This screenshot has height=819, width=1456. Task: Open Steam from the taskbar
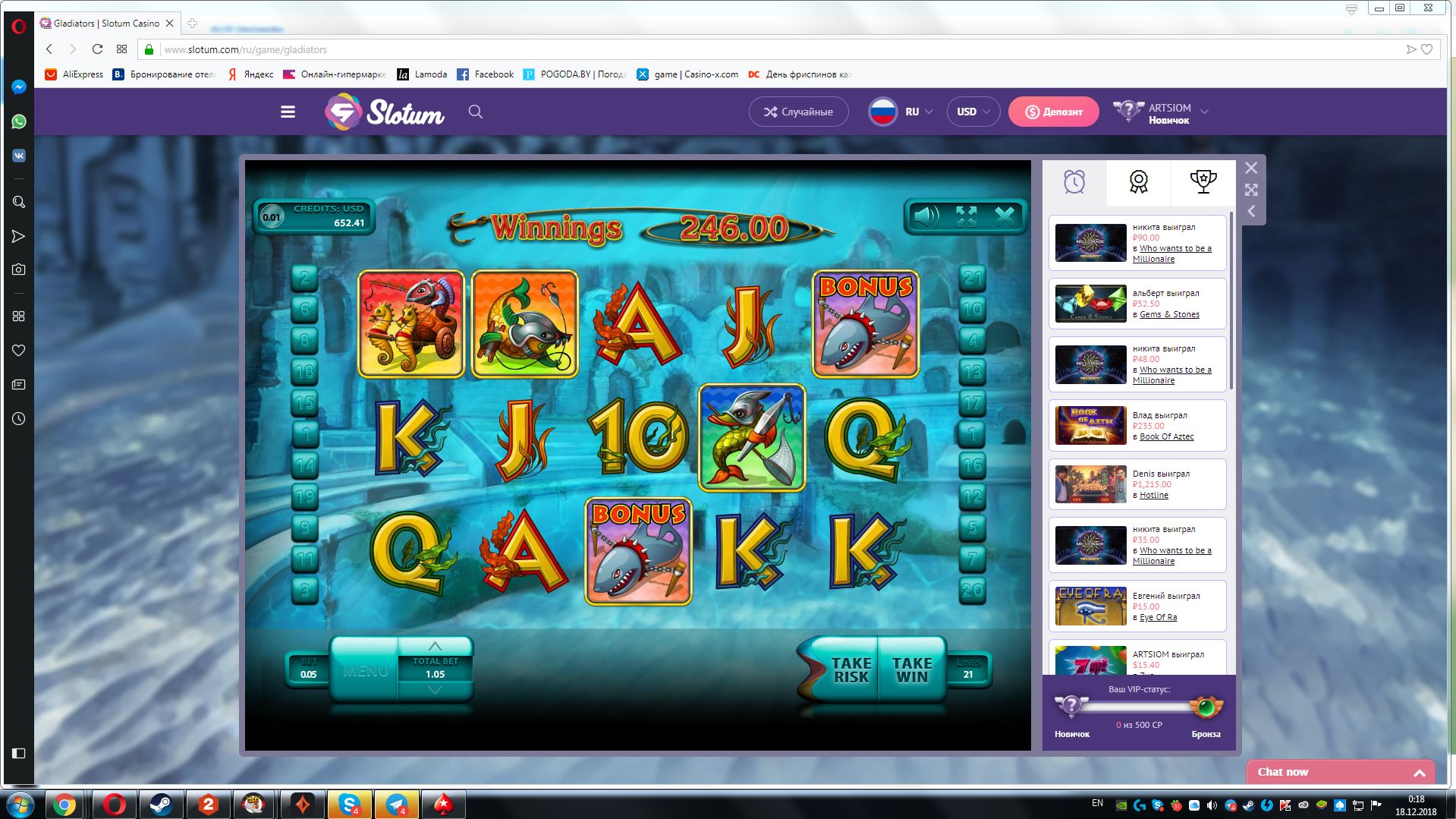point(160,804)
